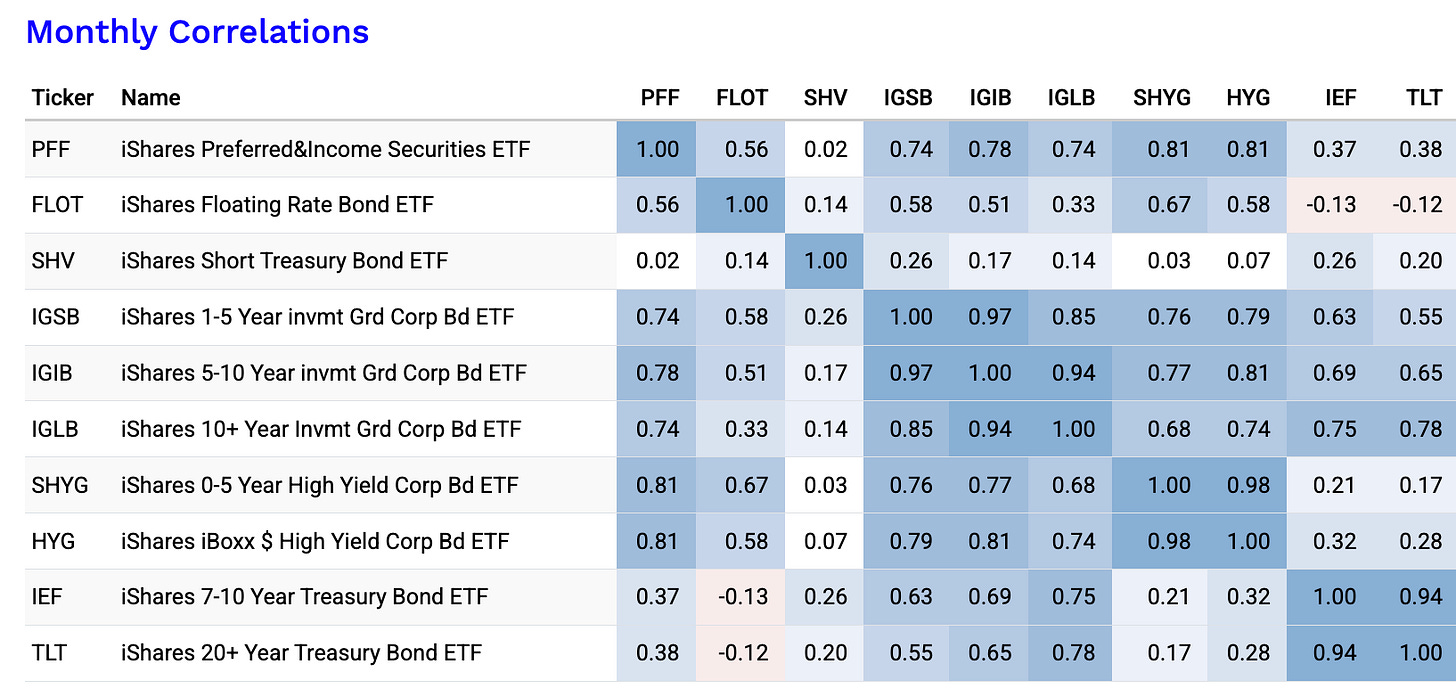Select iShares 20+ Year Treasury Bond ETF
This screenshot has height=690, width=1456.
point(301,653)
